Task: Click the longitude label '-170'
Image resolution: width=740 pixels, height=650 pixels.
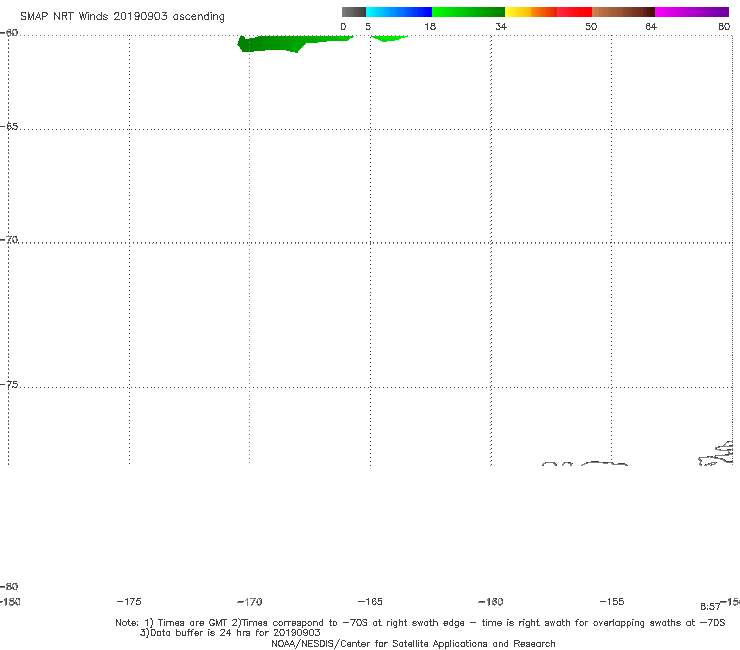Action: [250, 601]
